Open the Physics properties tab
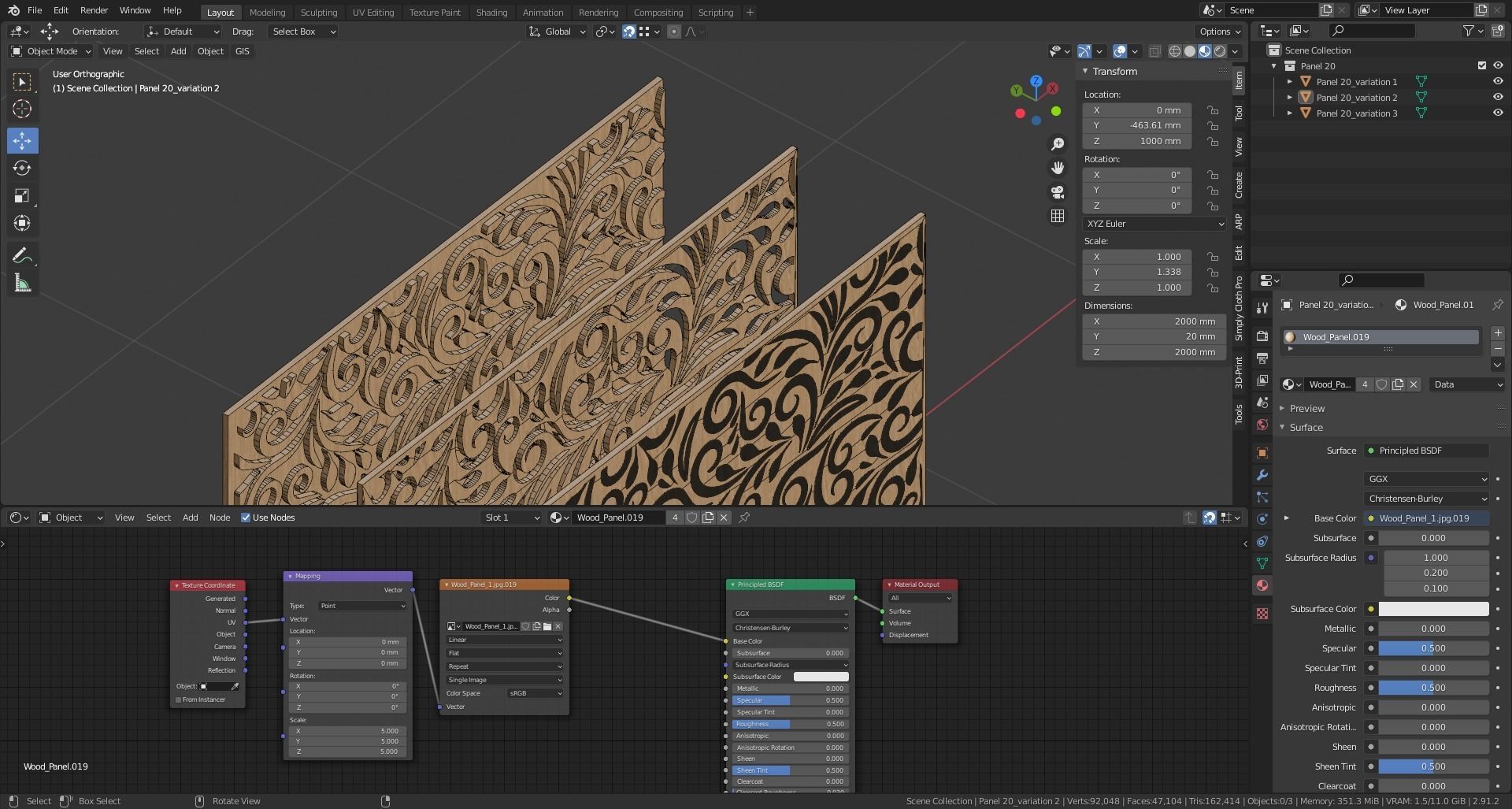This screenshot has width=1512, height=809. pos(1262,519)
